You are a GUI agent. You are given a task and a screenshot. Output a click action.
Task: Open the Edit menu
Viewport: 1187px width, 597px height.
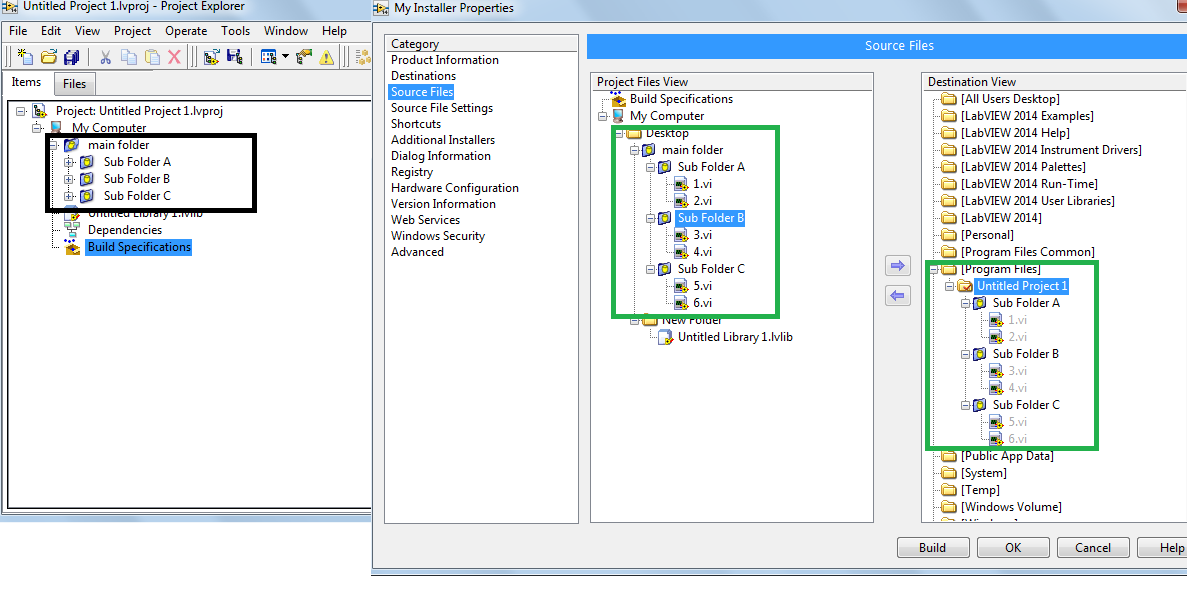[x=51, y=31]
